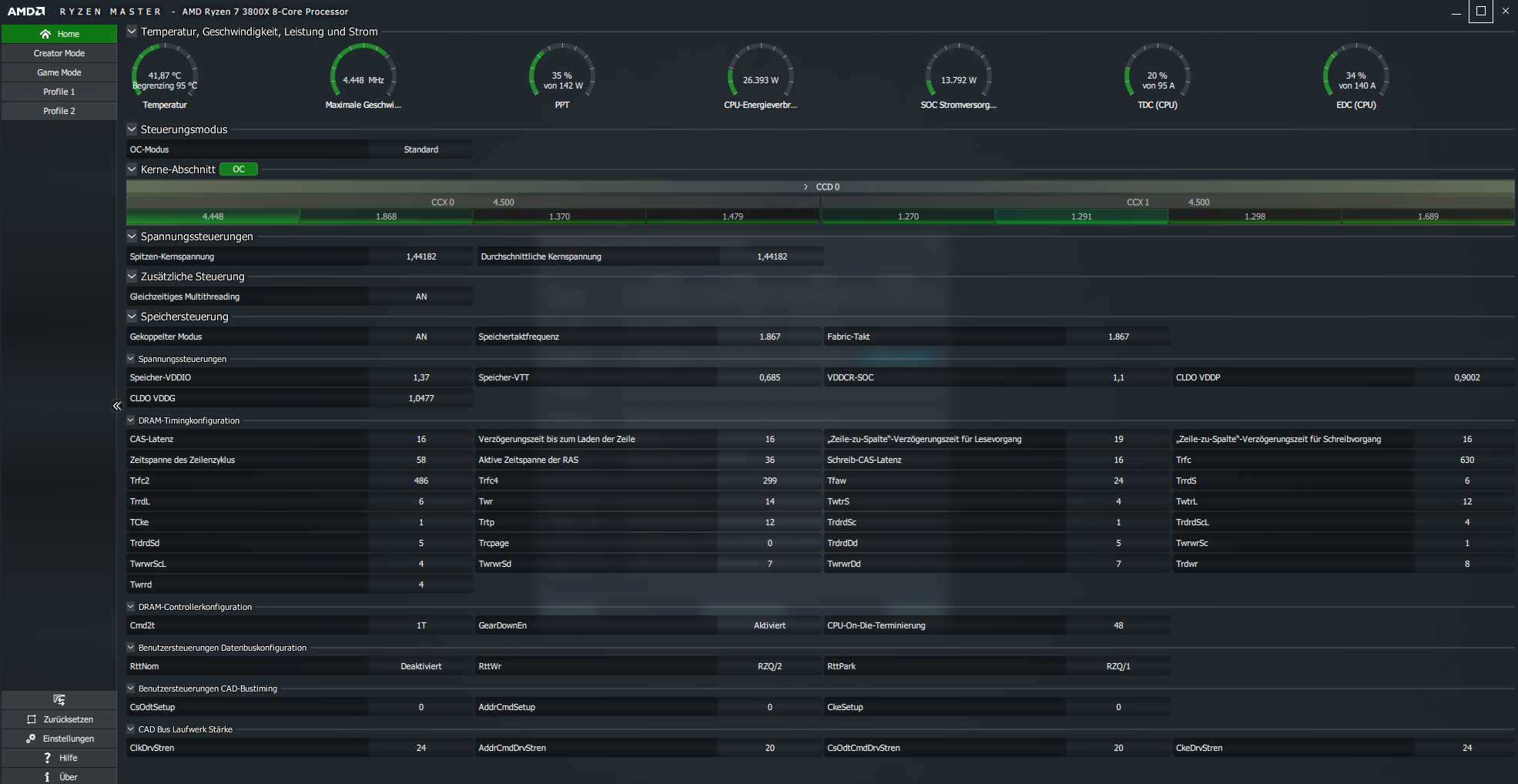Maximize the Ryzen Master window
The width and height of the screenshot is (1518, 784).
1480,12
